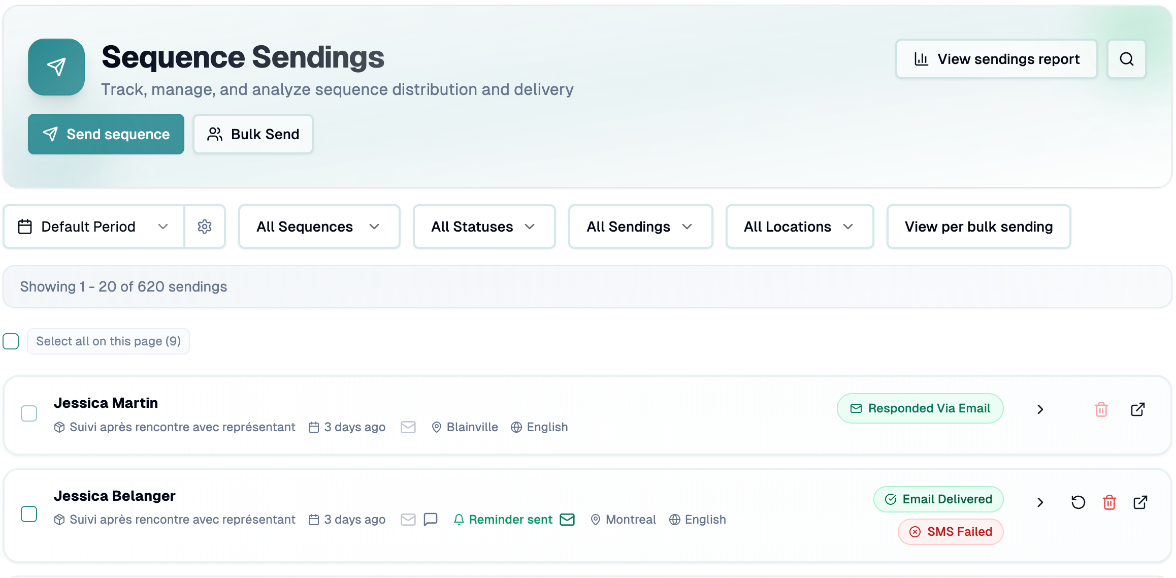The height and width of the screenshot is (578, 1176).
Task: Open View sendings report
Action: tap(996, 59)
